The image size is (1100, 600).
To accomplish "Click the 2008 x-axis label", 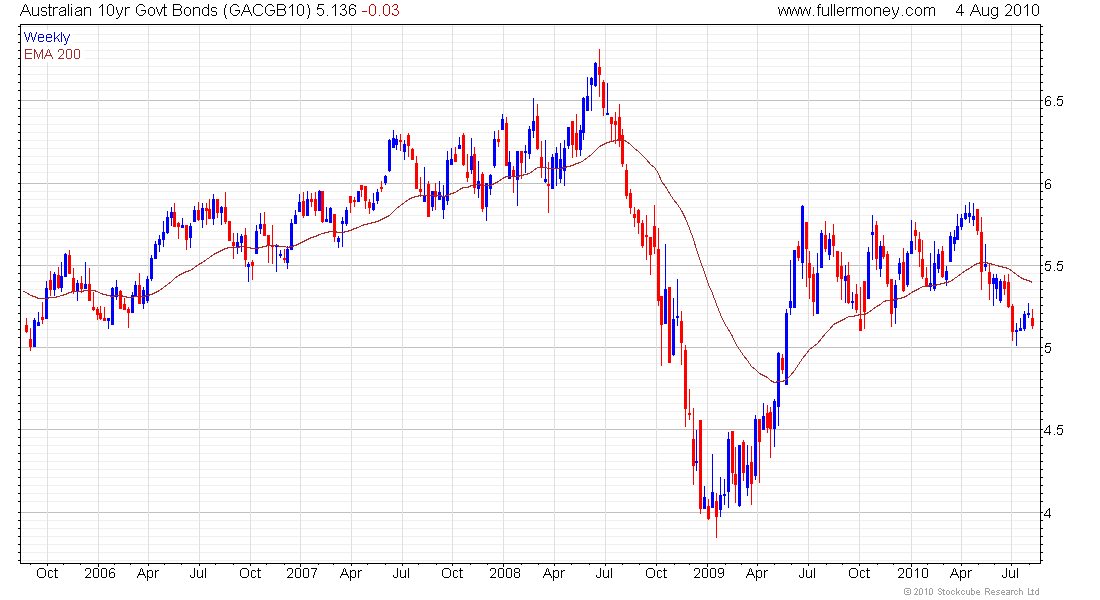I will [x=505, y=573].
